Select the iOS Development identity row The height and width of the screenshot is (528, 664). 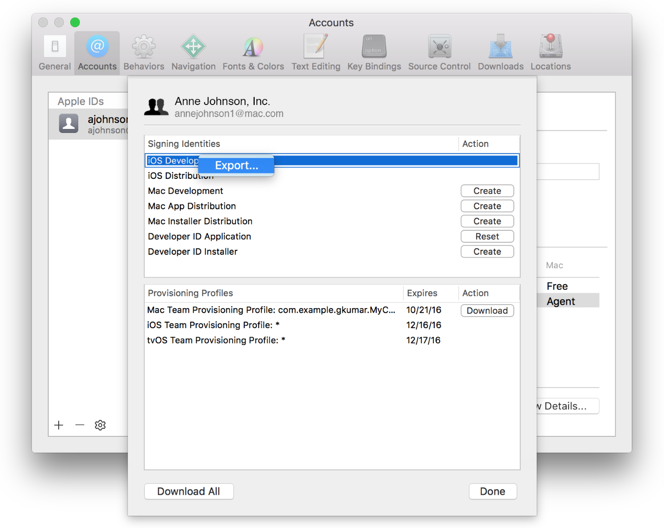332,160
